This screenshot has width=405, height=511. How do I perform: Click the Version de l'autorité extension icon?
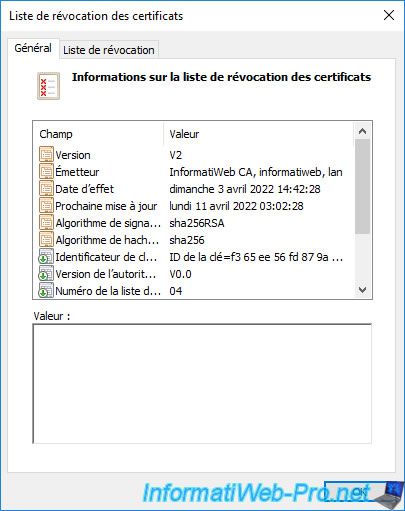click(46, 274)
